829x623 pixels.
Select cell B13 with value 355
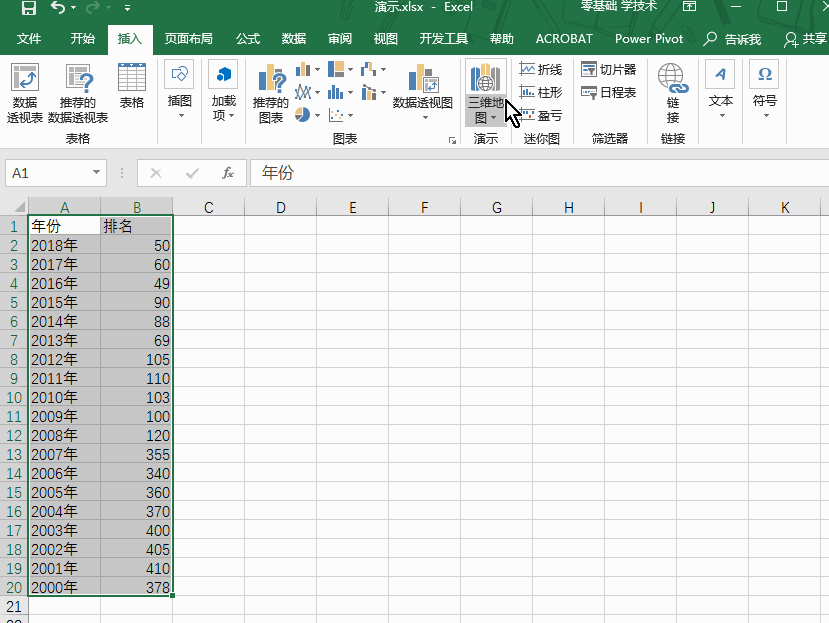tap(136, 455)
